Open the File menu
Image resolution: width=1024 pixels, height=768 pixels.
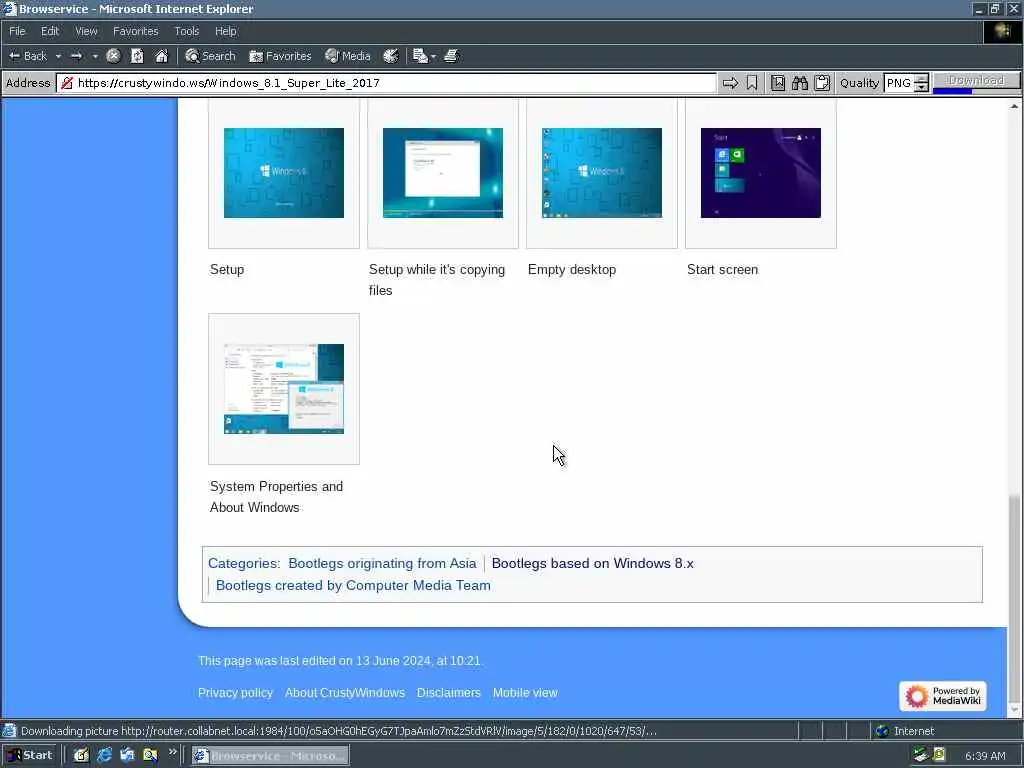tap(17, 31)
